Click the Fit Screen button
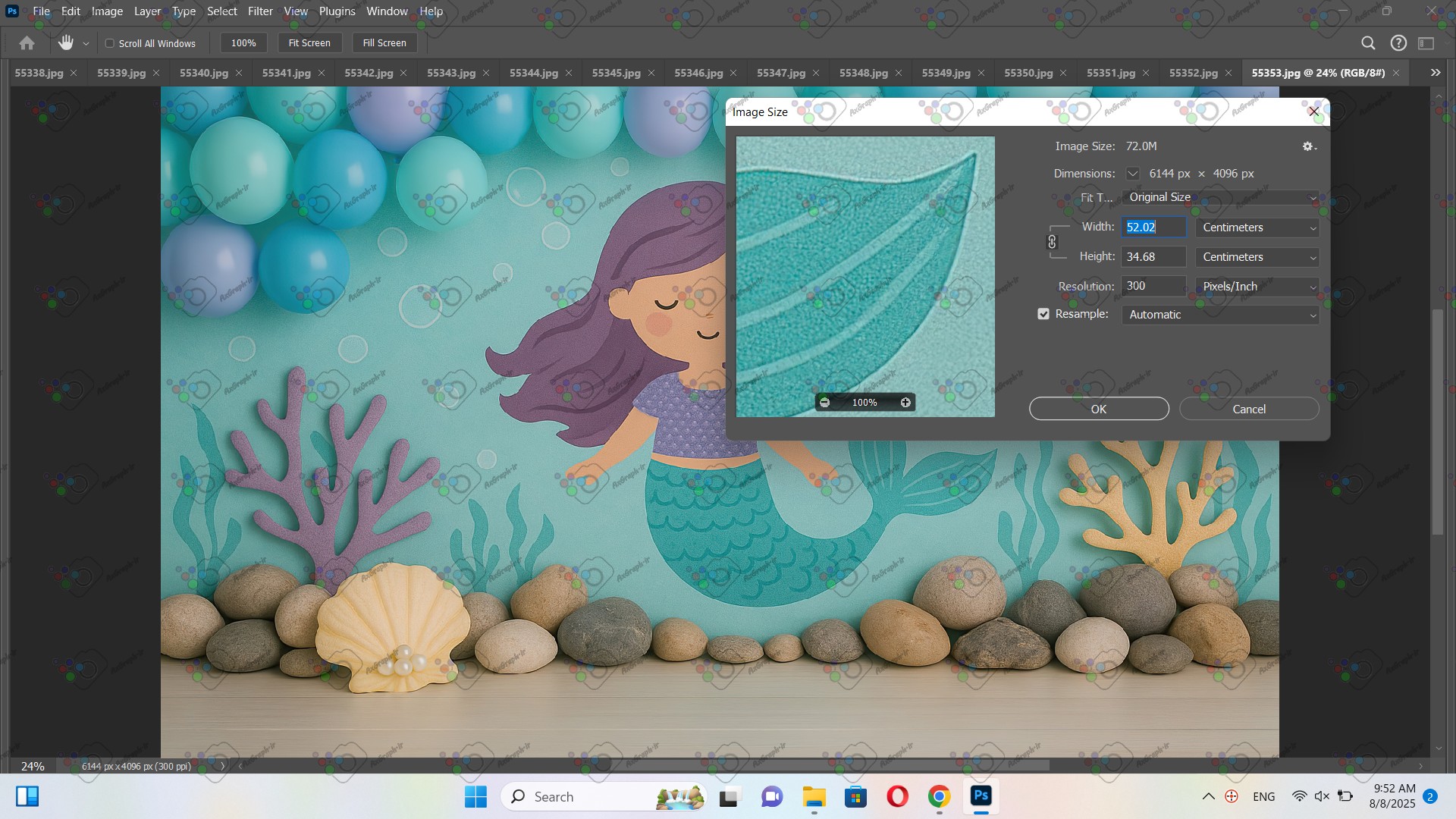This screenshot has height=819, width=1456. tap(309, 43)
